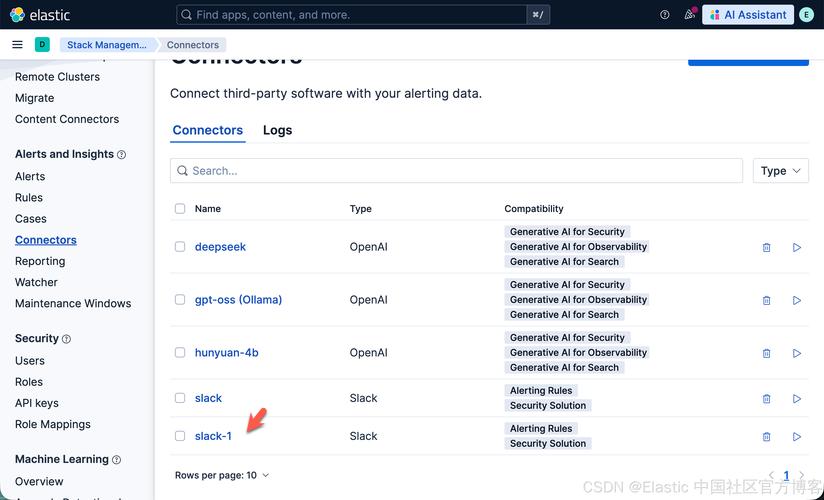Run the gpt-oss (Ollama) connector play icon
The height and width of the screenshot is (500, 824).
[797, 300]
